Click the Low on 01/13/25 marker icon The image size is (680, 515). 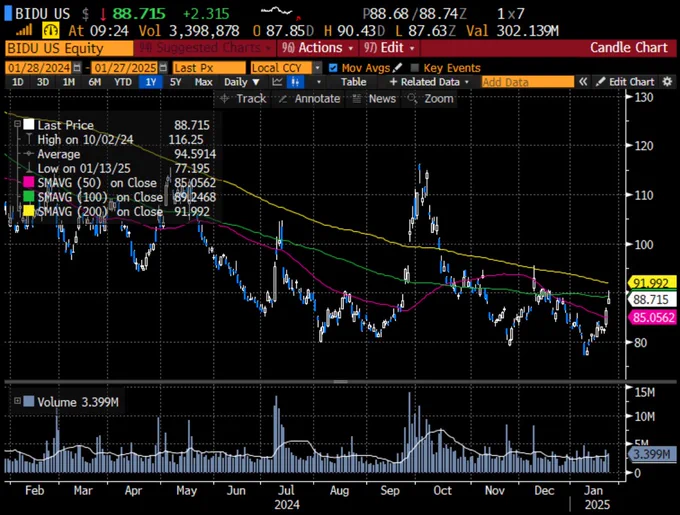click(x=29, y=168)
